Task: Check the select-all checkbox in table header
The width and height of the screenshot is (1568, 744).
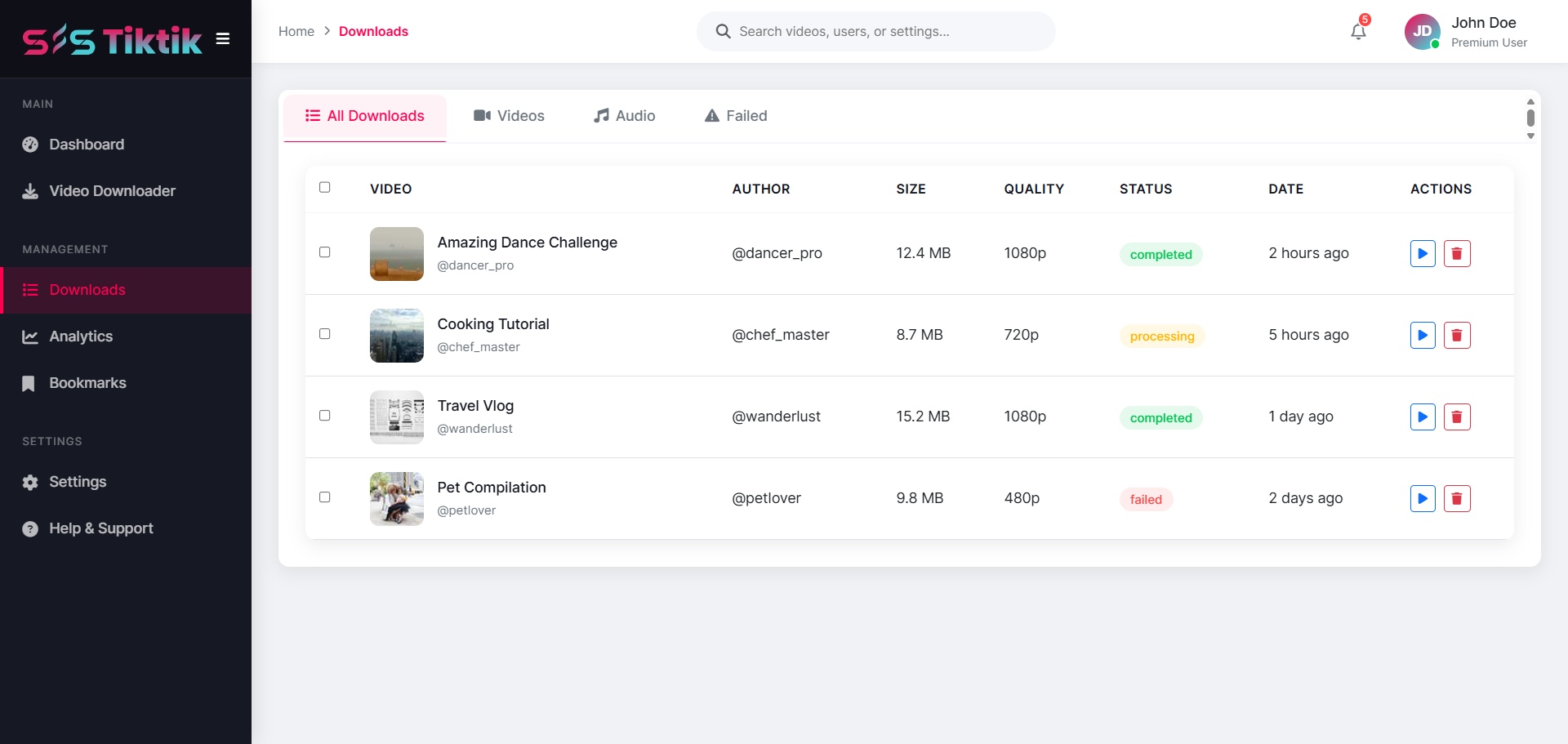Action: tap(325, 187)
